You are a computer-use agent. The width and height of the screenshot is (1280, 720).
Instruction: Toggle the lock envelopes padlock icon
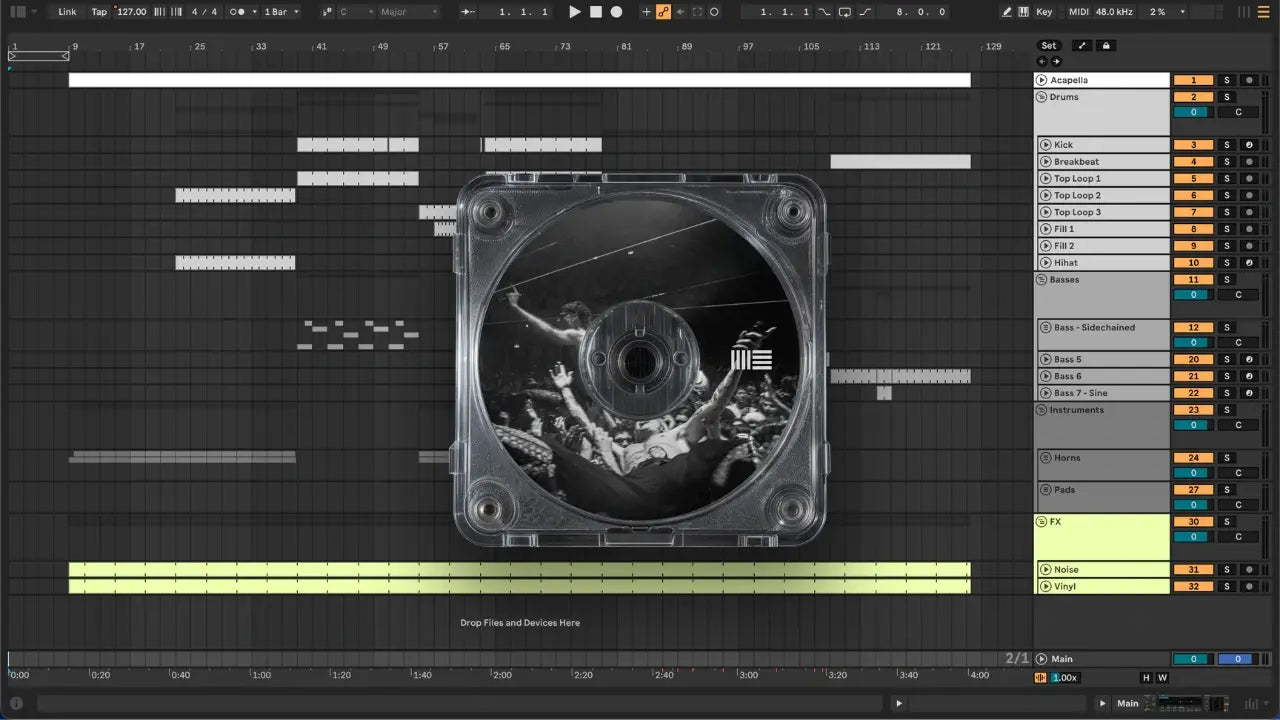tap(1106, 45)
